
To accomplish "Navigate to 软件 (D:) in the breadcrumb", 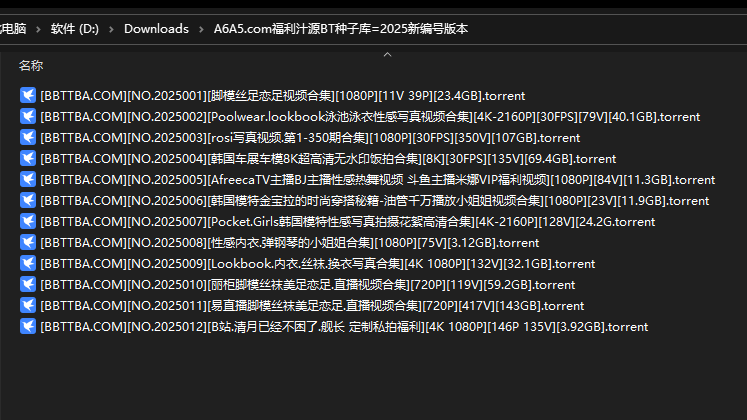I will tap(74, 29).
